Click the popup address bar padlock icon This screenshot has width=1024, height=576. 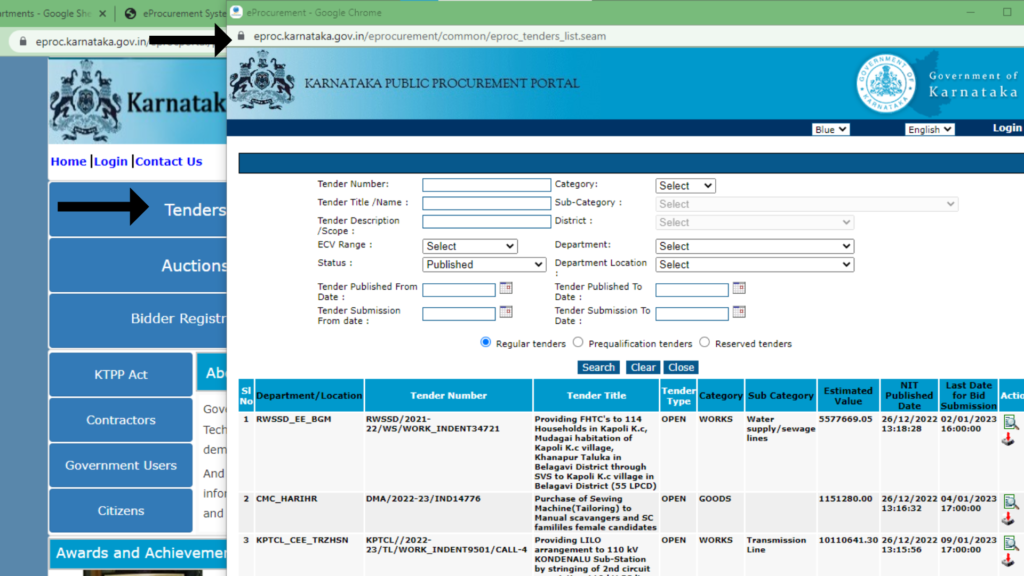241,36
